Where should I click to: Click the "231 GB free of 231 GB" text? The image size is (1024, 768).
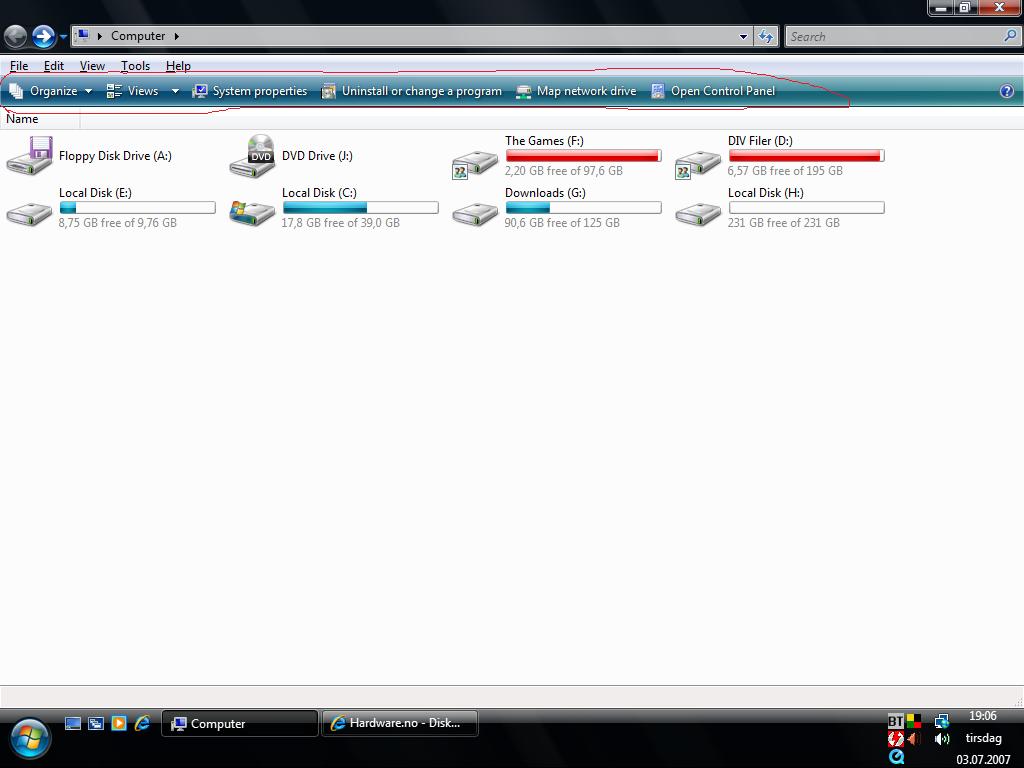[x=784, y=223]
